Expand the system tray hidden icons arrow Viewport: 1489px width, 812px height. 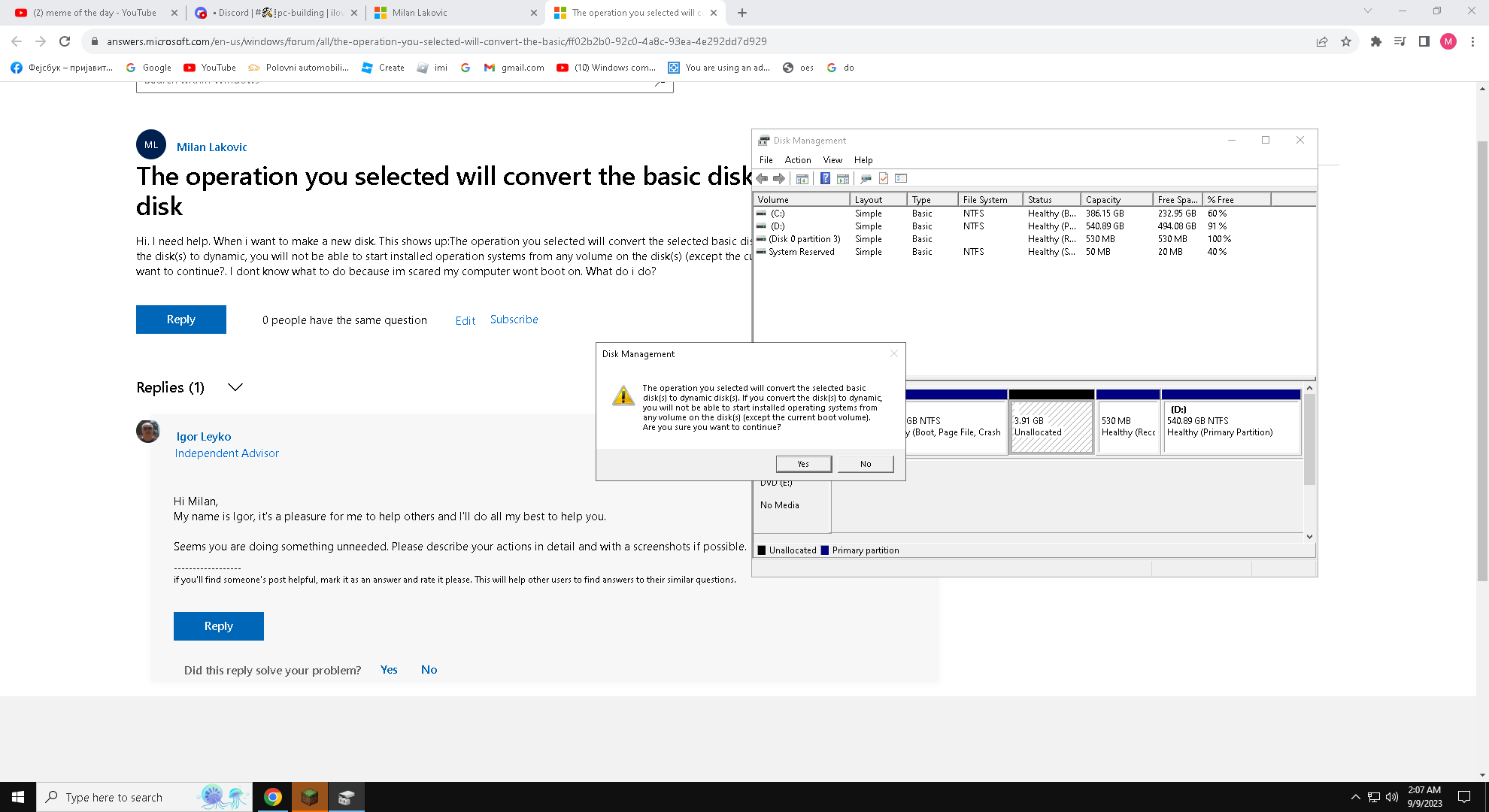click(1355, 797)
